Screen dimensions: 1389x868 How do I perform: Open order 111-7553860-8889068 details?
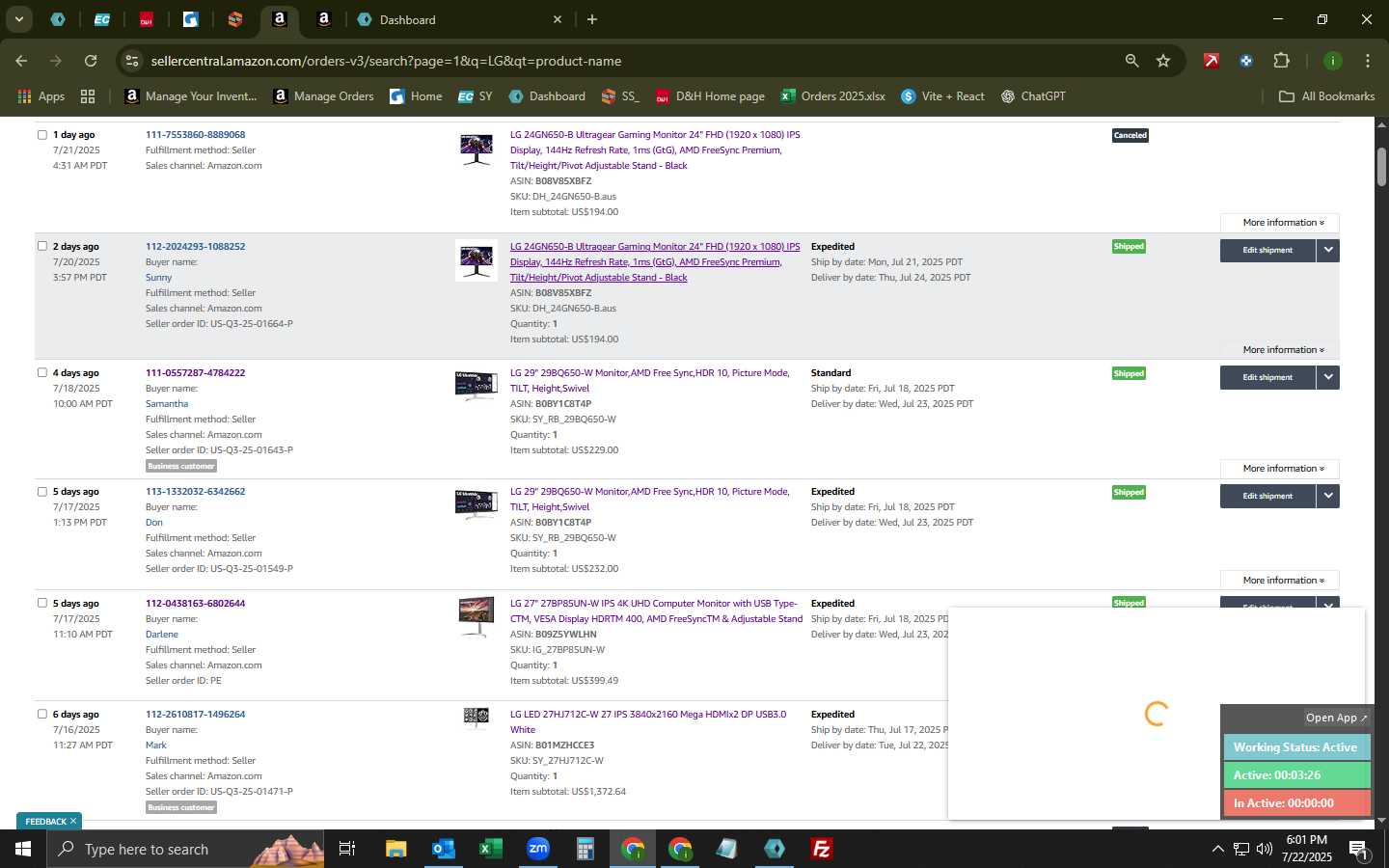click(x=195, y=135)
